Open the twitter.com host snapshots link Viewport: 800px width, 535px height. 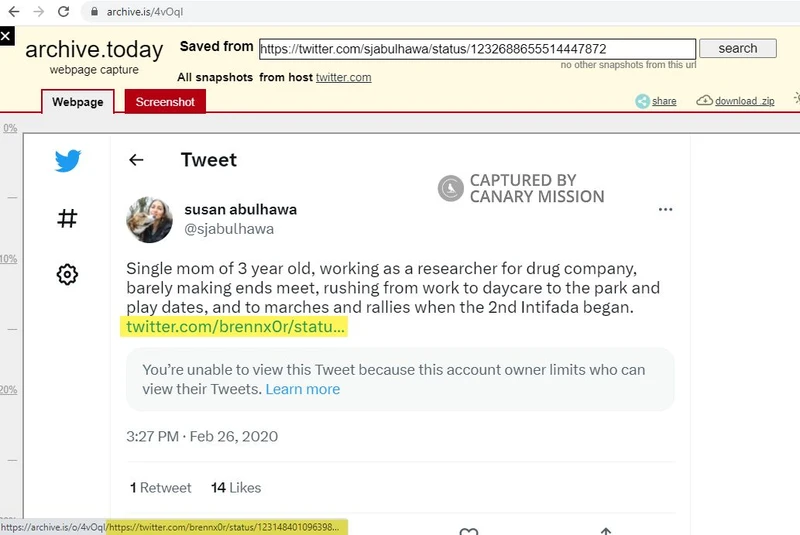click(343, 77)
